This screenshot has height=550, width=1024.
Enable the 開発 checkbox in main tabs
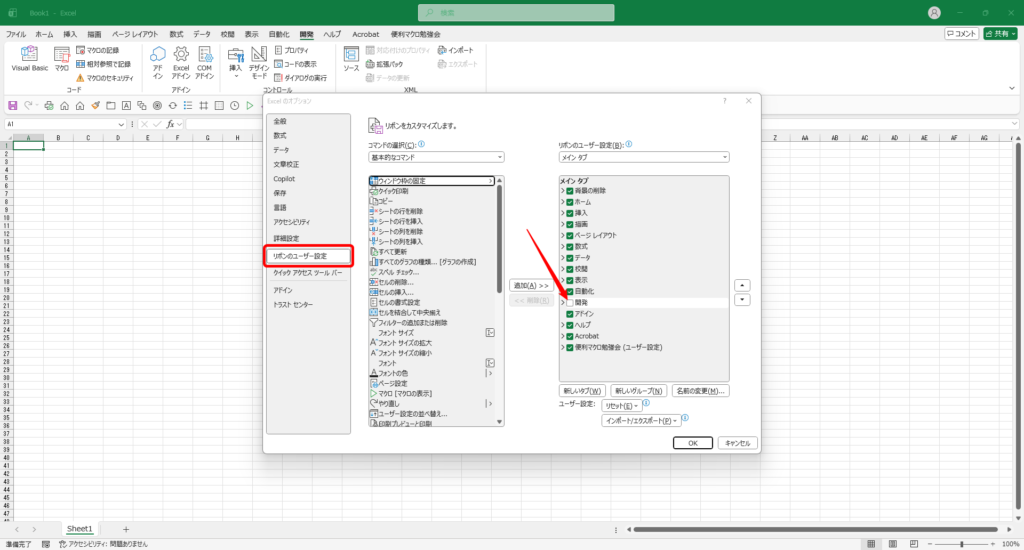(x=570, y=302)
